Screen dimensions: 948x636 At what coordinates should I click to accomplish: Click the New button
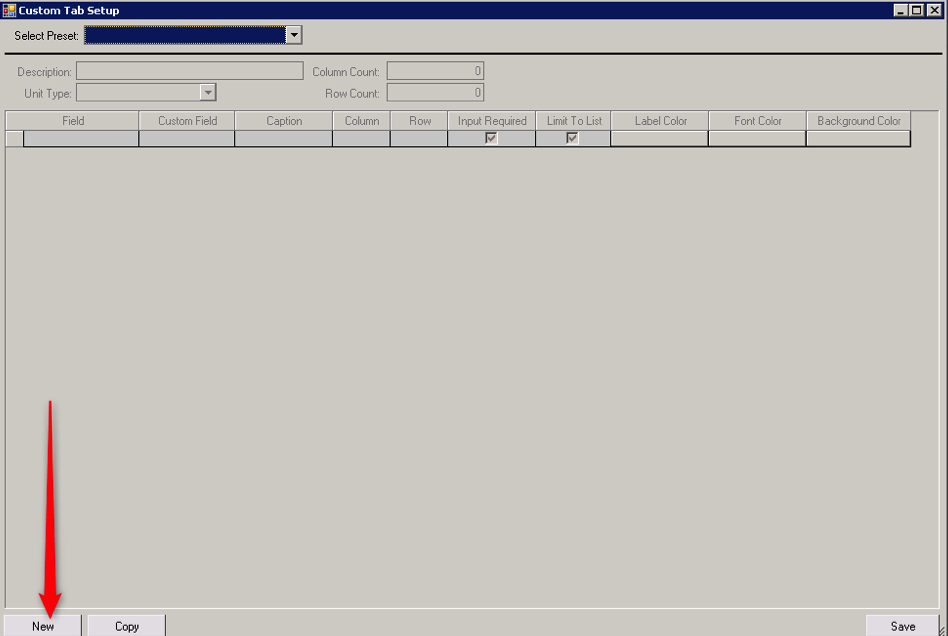42,625
